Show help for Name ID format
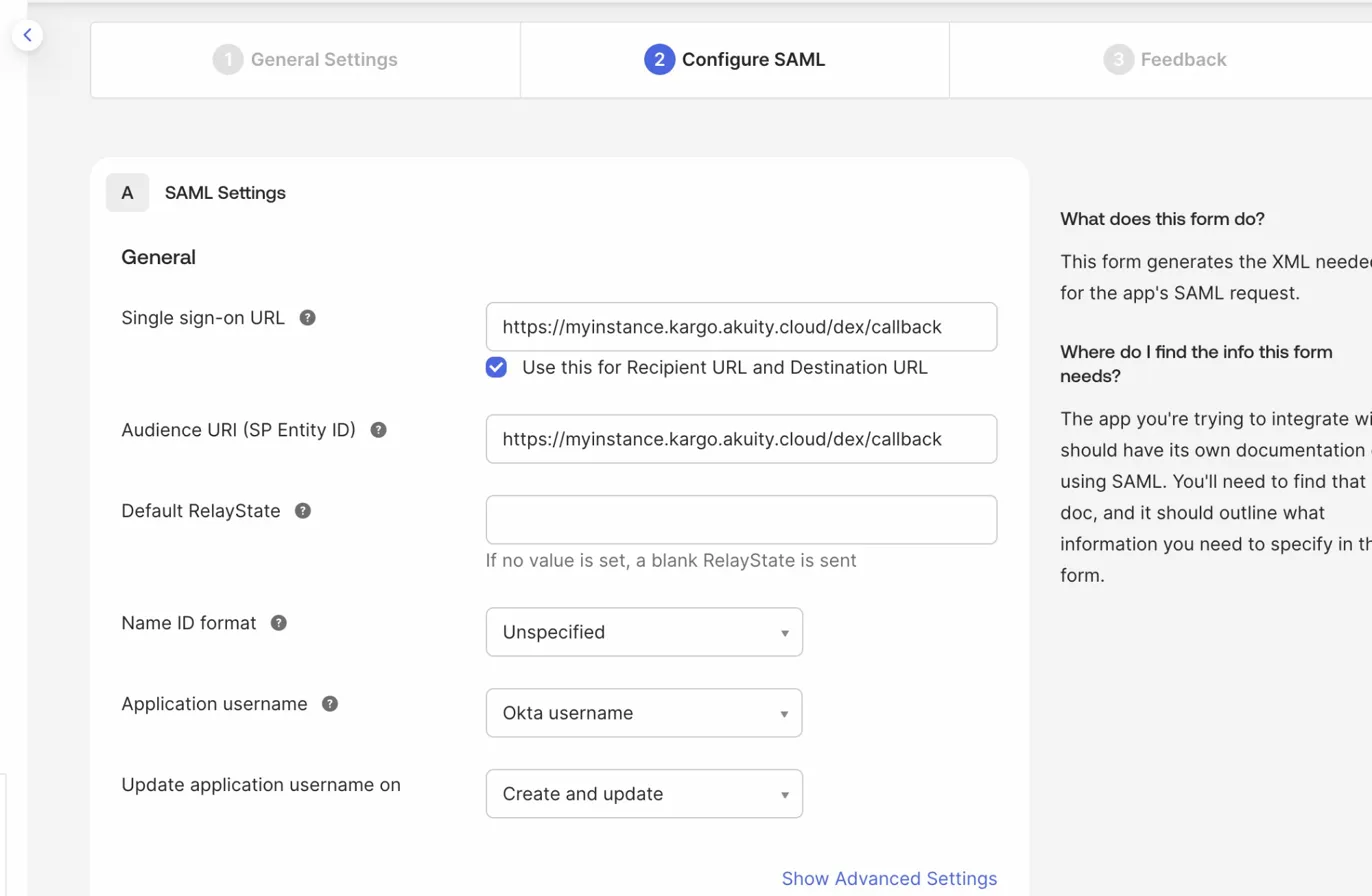This screenshot has height=896, width=1372. click(279, 623)
